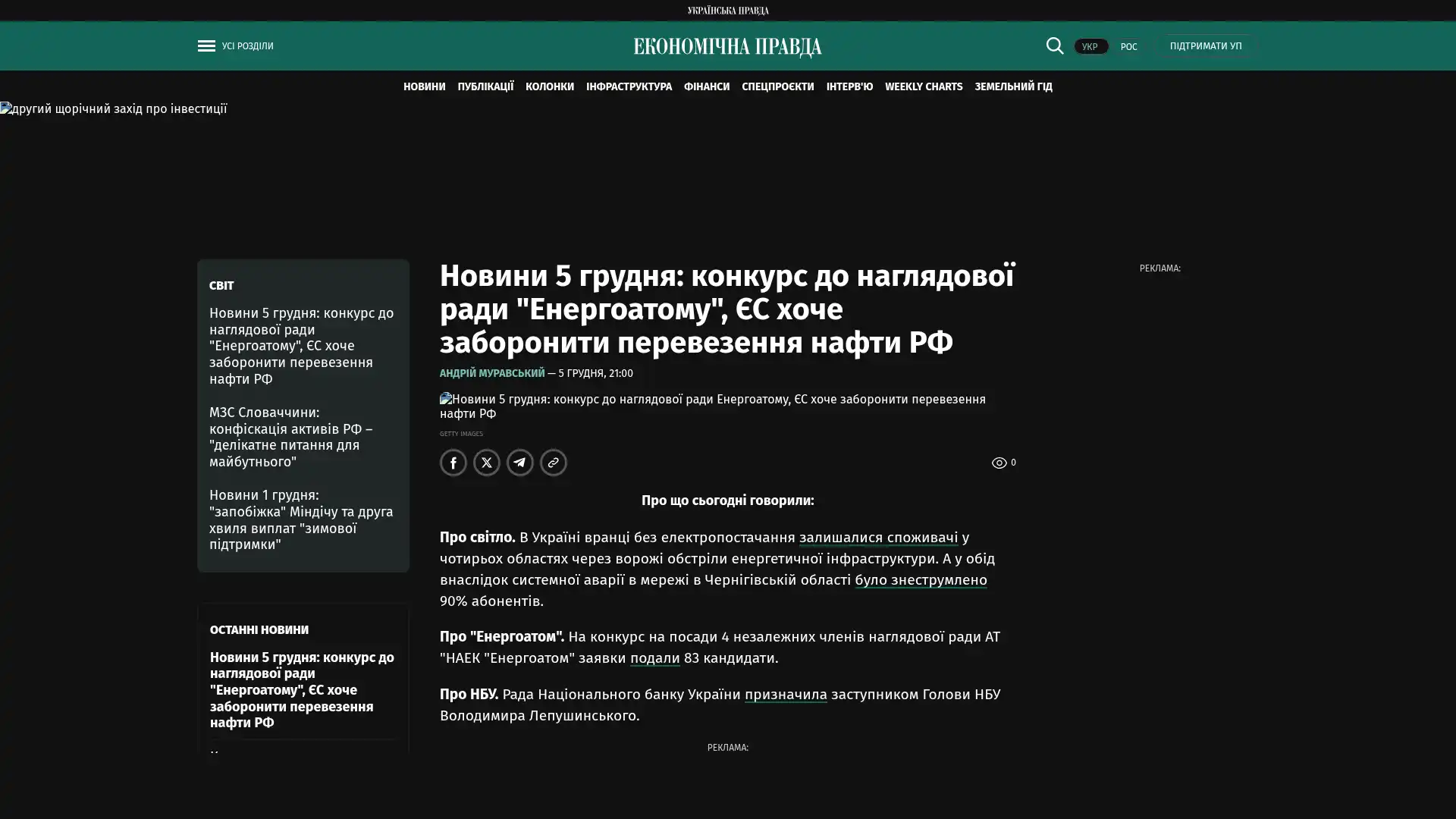Click the top Українська правда logo
This screenshot has width=1456, height=819.
[727, 10]
